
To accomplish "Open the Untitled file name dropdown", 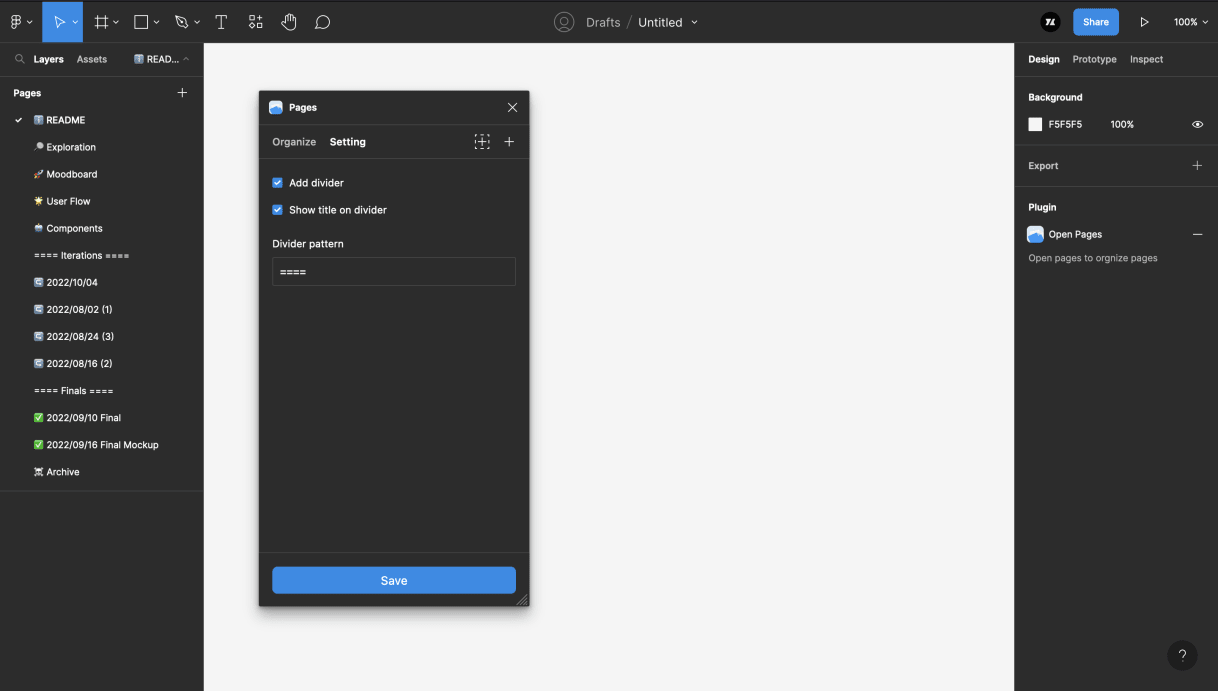I will (x=694, y=21).
